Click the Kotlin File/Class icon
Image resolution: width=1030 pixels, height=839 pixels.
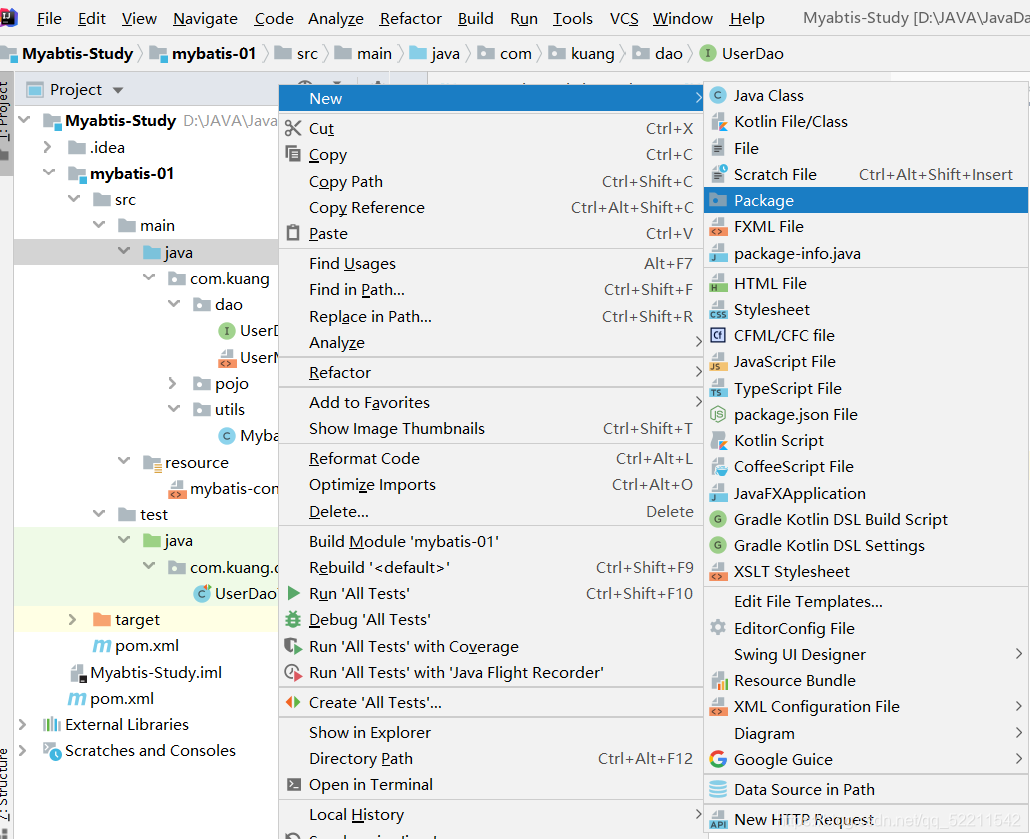point(719,122)
